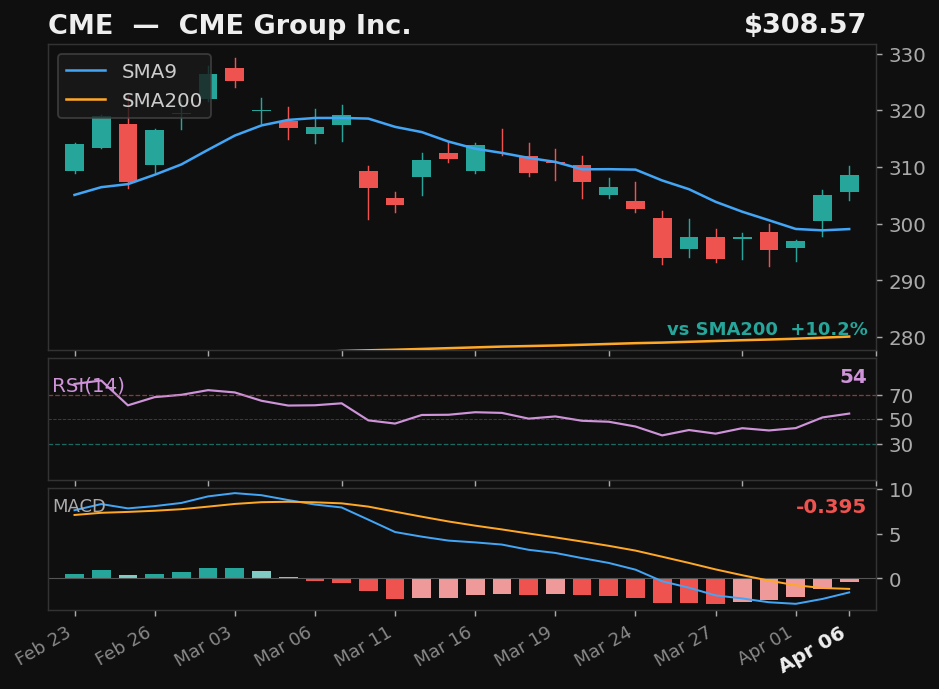The height and width of the screenshot is (689, 939).
Task: Select the CME ticker title
Action: 82,24
